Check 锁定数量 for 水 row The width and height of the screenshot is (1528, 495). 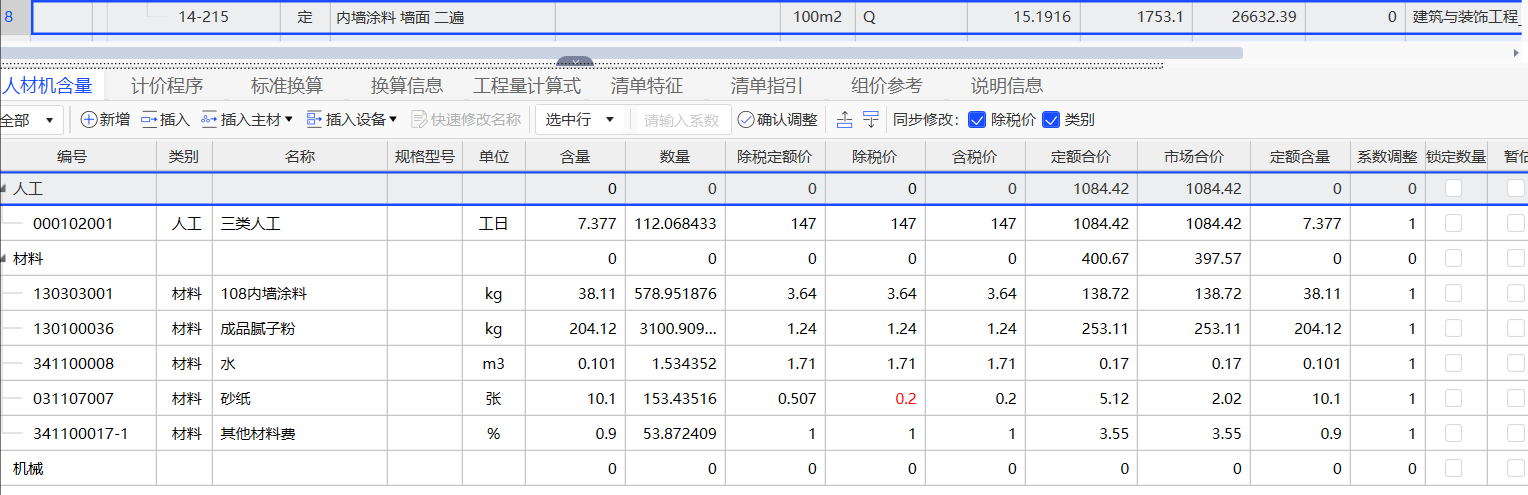point(1453,363)
